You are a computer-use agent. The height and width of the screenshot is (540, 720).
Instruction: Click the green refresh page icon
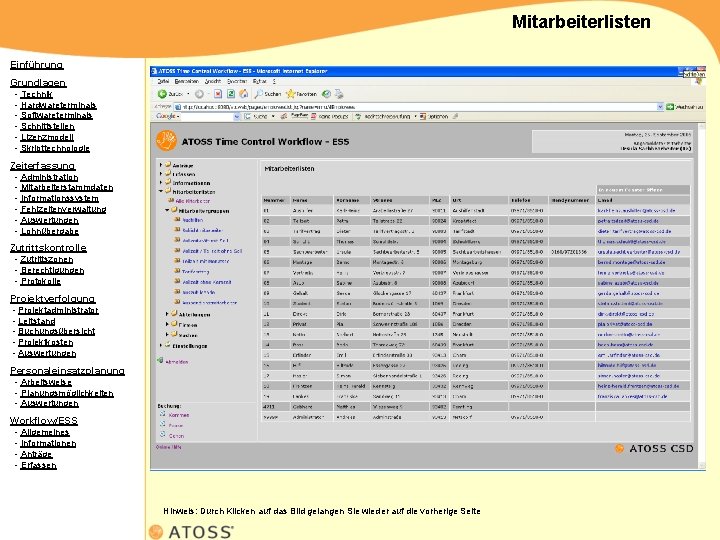231,94
